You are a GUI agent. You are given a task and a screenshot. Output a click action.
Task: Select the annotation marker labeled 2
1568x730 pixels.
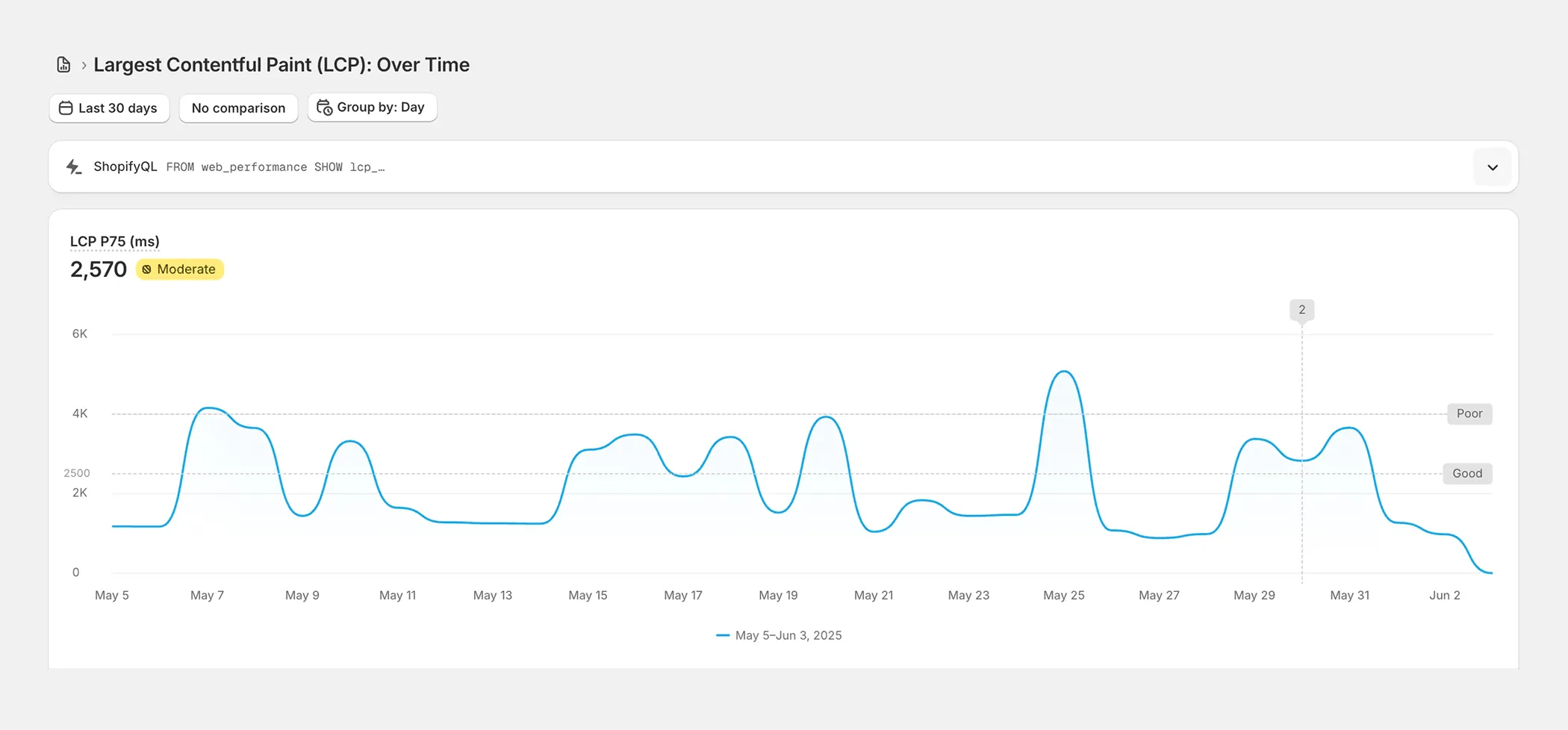point(1301,309)
